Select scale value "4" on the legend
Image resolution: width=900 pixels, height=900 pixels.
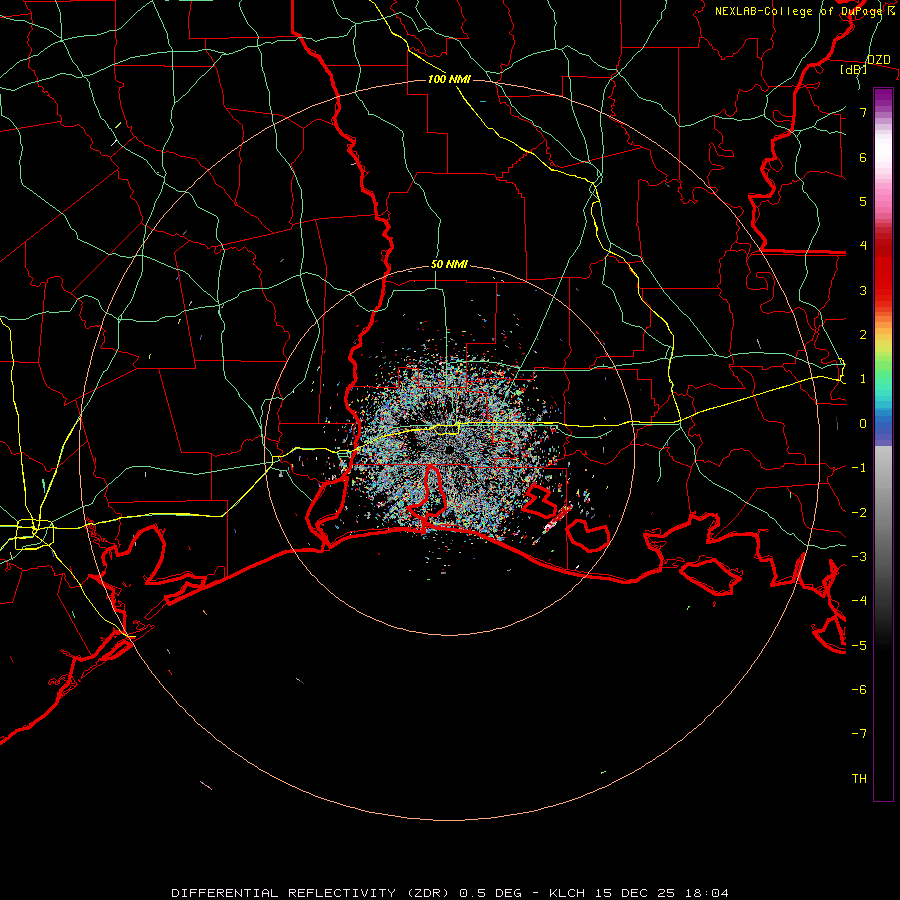[863, 246]
